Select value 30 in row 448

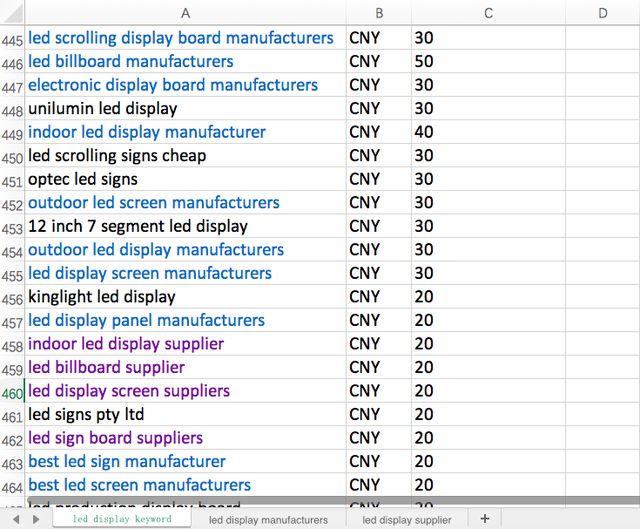489,109
